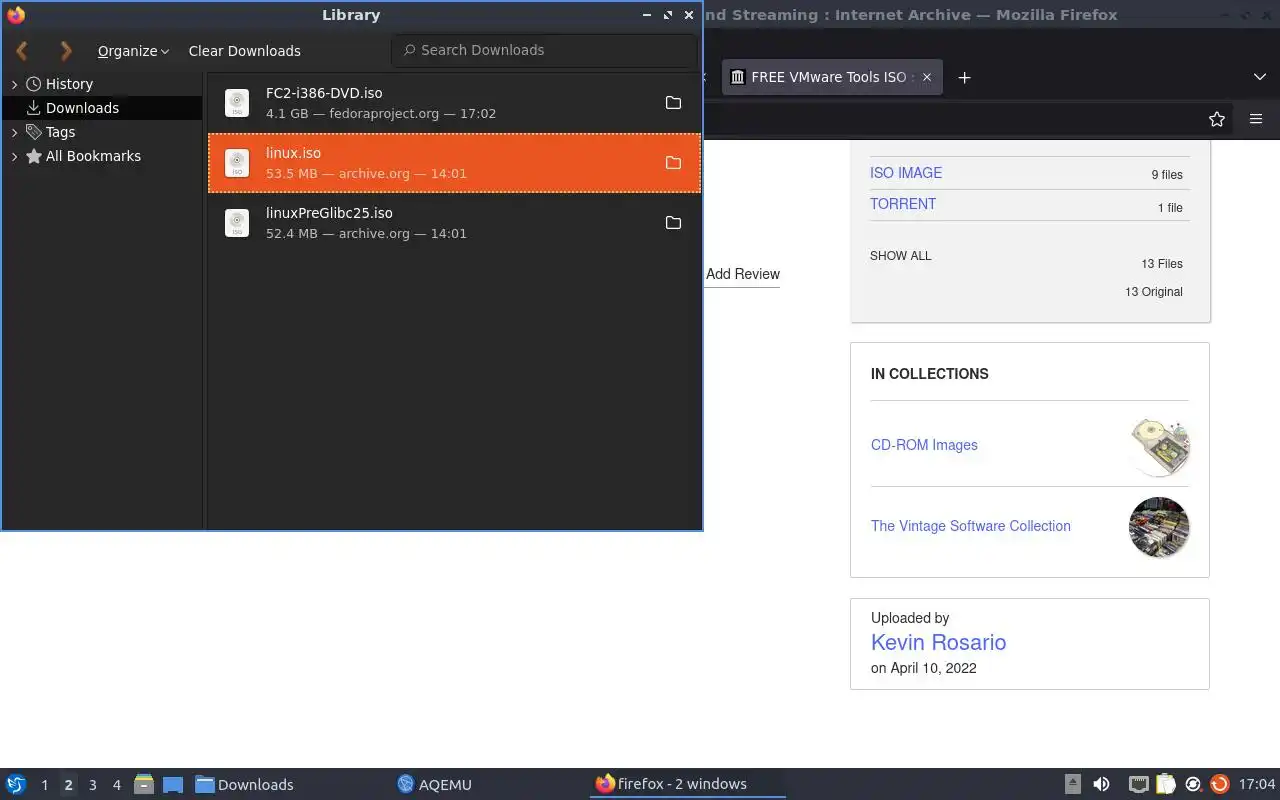Focus the Search Downloads field
The height and width of the screenshot is (800, 1280).
tap(544, 50)
